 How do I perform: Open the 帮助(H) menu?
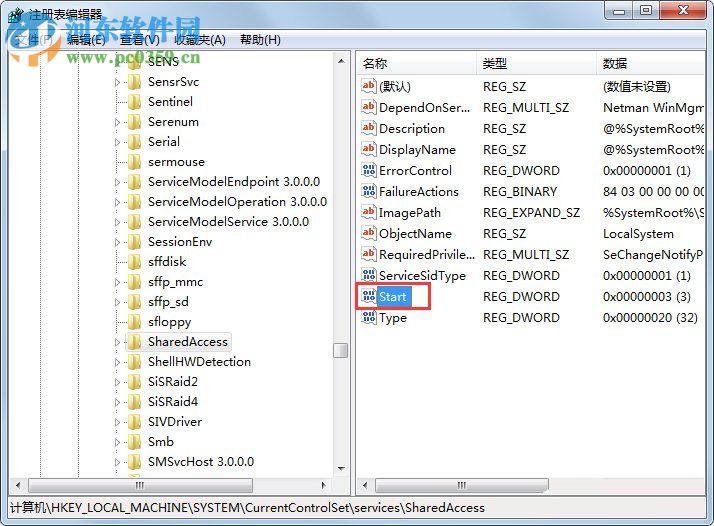tap(260, 40)
